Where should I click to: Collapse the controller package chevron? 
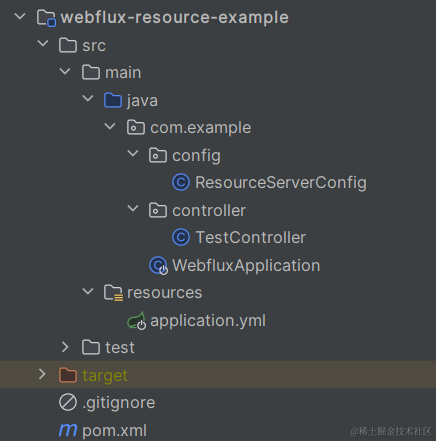click(133, 209)
